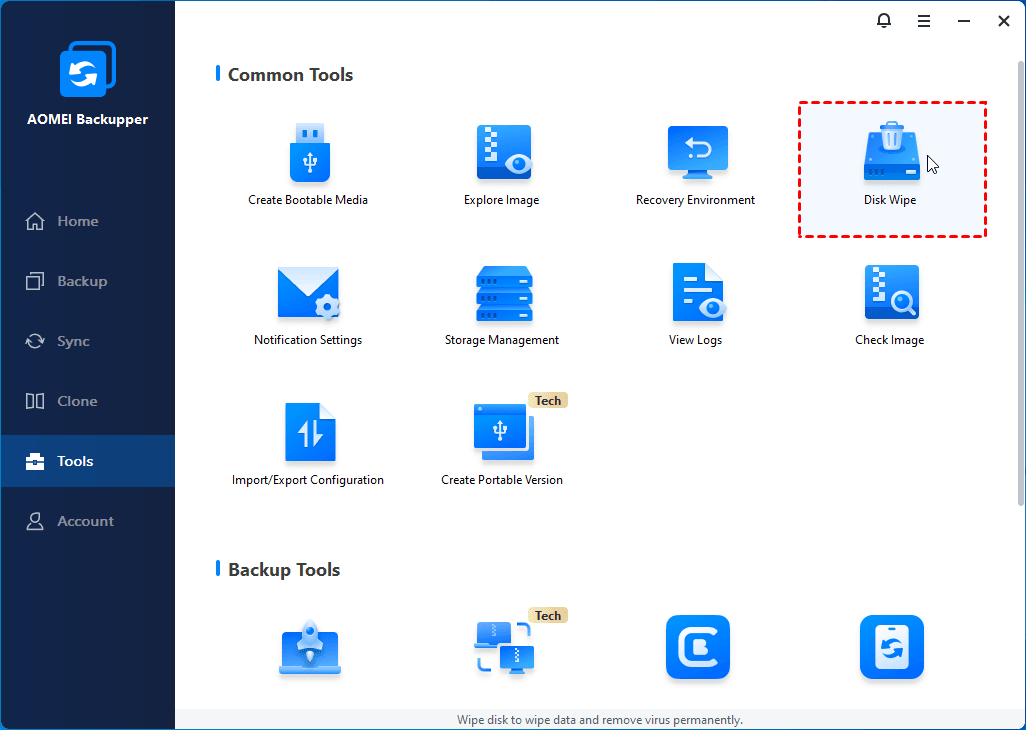Open Notification Settings envelope icon

[308, 294]
